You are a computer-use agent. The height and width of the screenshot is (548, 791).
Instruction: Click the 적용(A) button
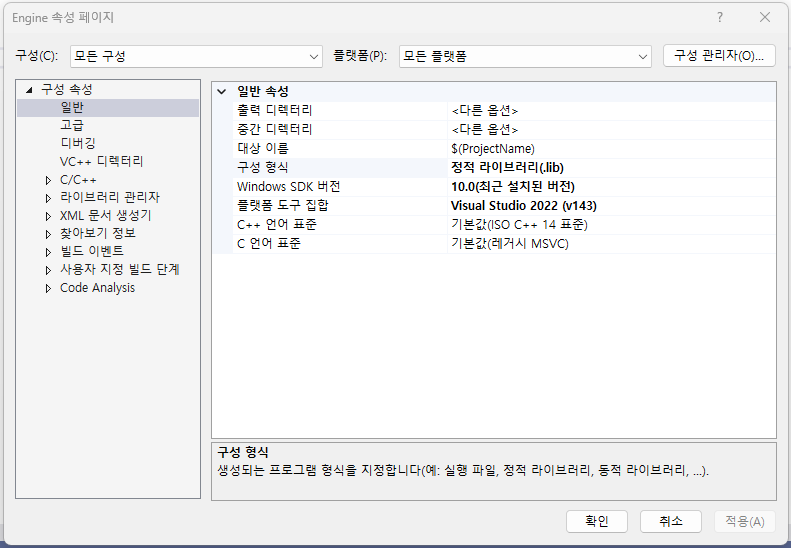tap(745, 521)
